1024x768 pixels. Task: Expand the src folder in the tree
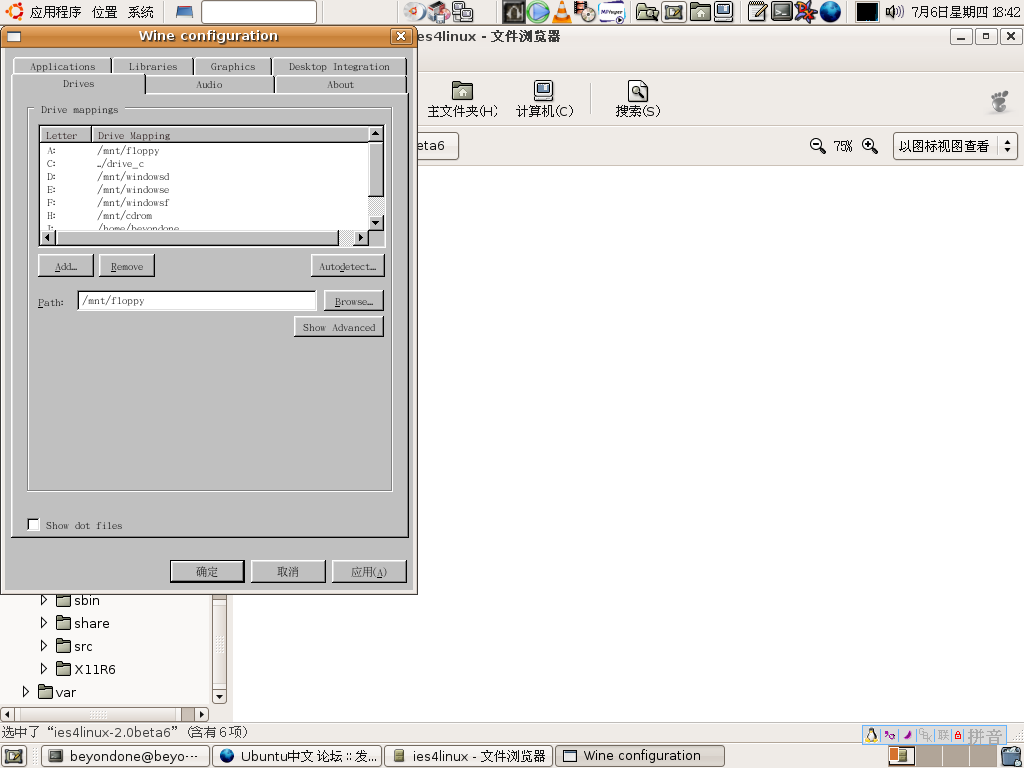(44, 646)
